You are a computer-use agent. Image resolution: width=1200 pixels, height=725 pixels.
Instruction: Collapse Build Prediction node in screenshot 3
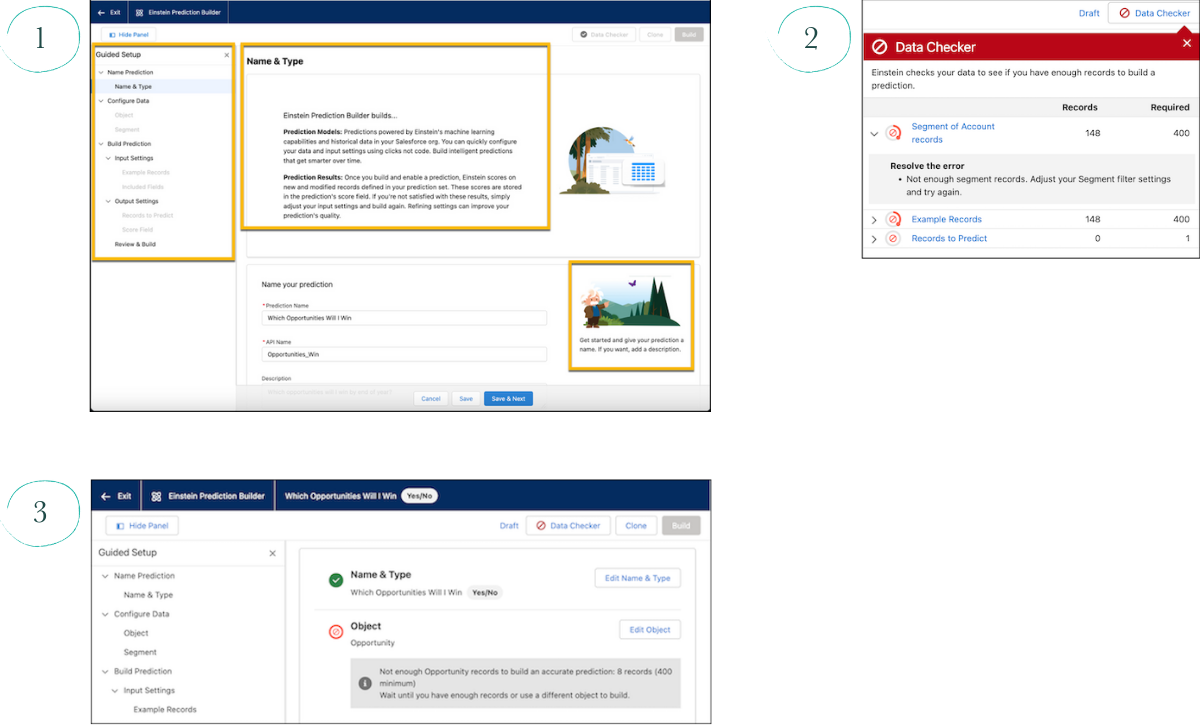[105, 671]
